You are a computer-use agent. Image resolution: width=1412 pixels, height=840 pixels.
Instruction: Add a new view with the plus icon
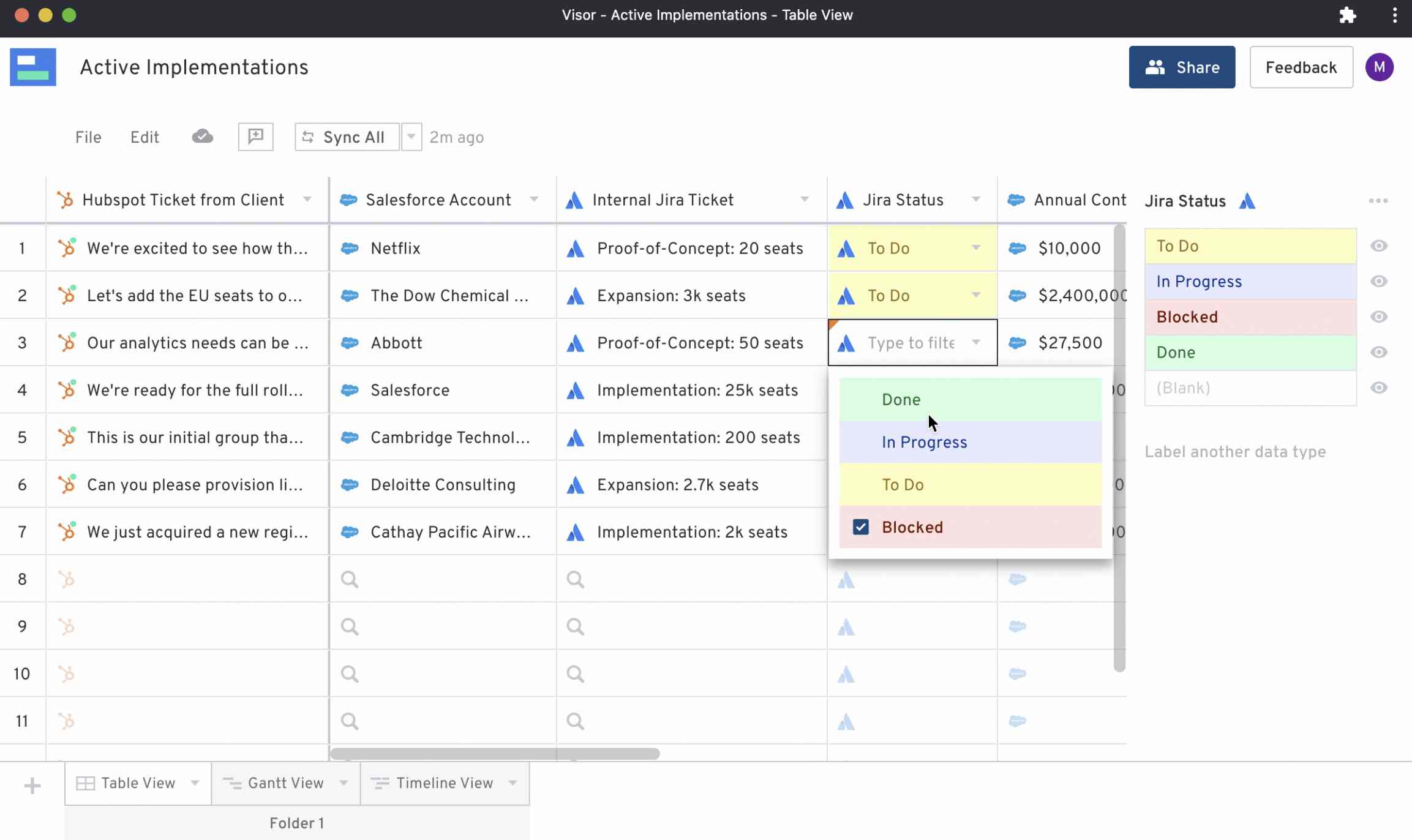tap(32, 785)
